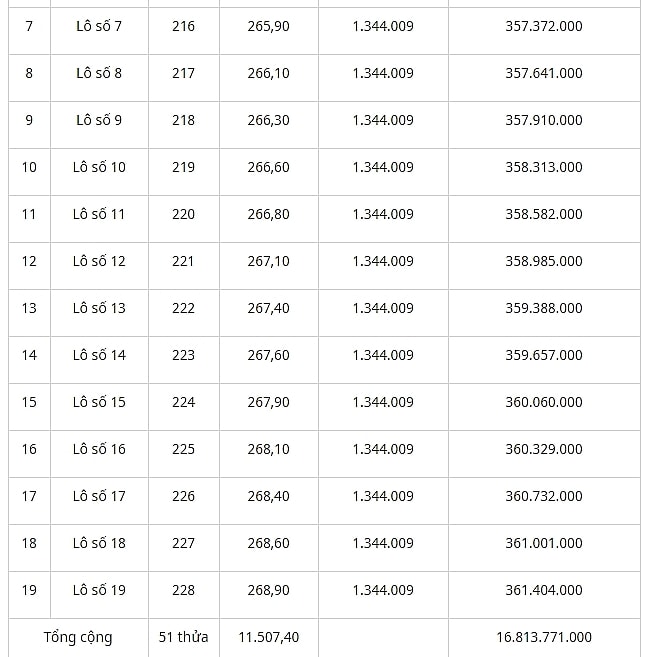Image resolution: width=655 pixels, height=657 pixels.
Task: Select total price 358.313.000 cell
Action: pos(544,167)
